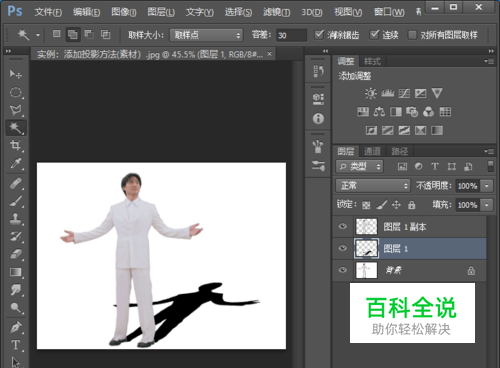Expand the toolbox double-arrow
500x368 pixels.
(8, 51)
